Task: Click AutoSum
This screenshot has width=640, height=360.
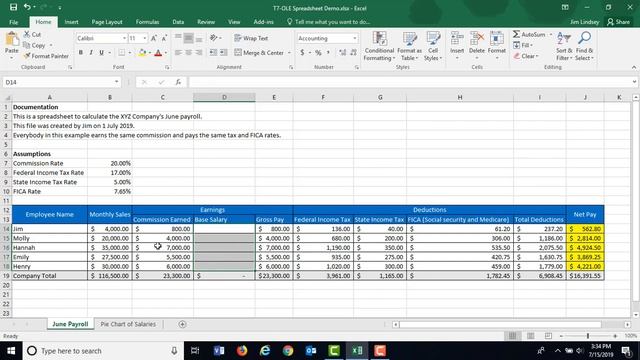Action: (529, 34)
